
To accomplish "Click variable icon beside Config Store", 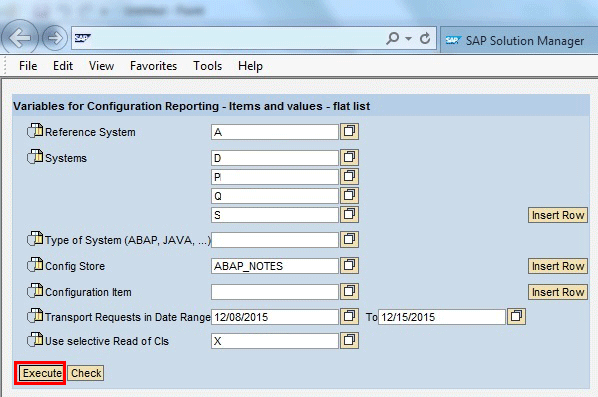I will 35,264.
